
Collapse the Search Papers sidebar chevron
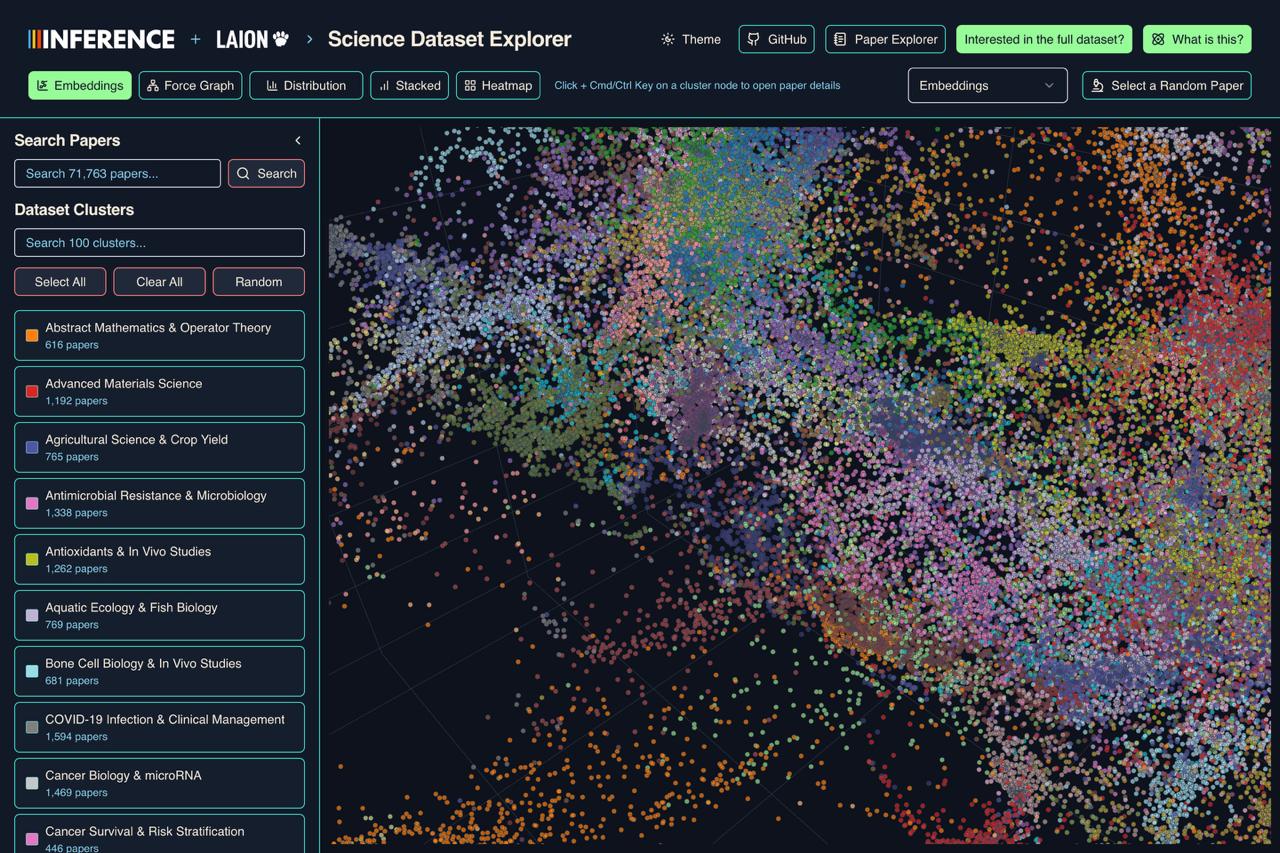(x=297, y=141)
